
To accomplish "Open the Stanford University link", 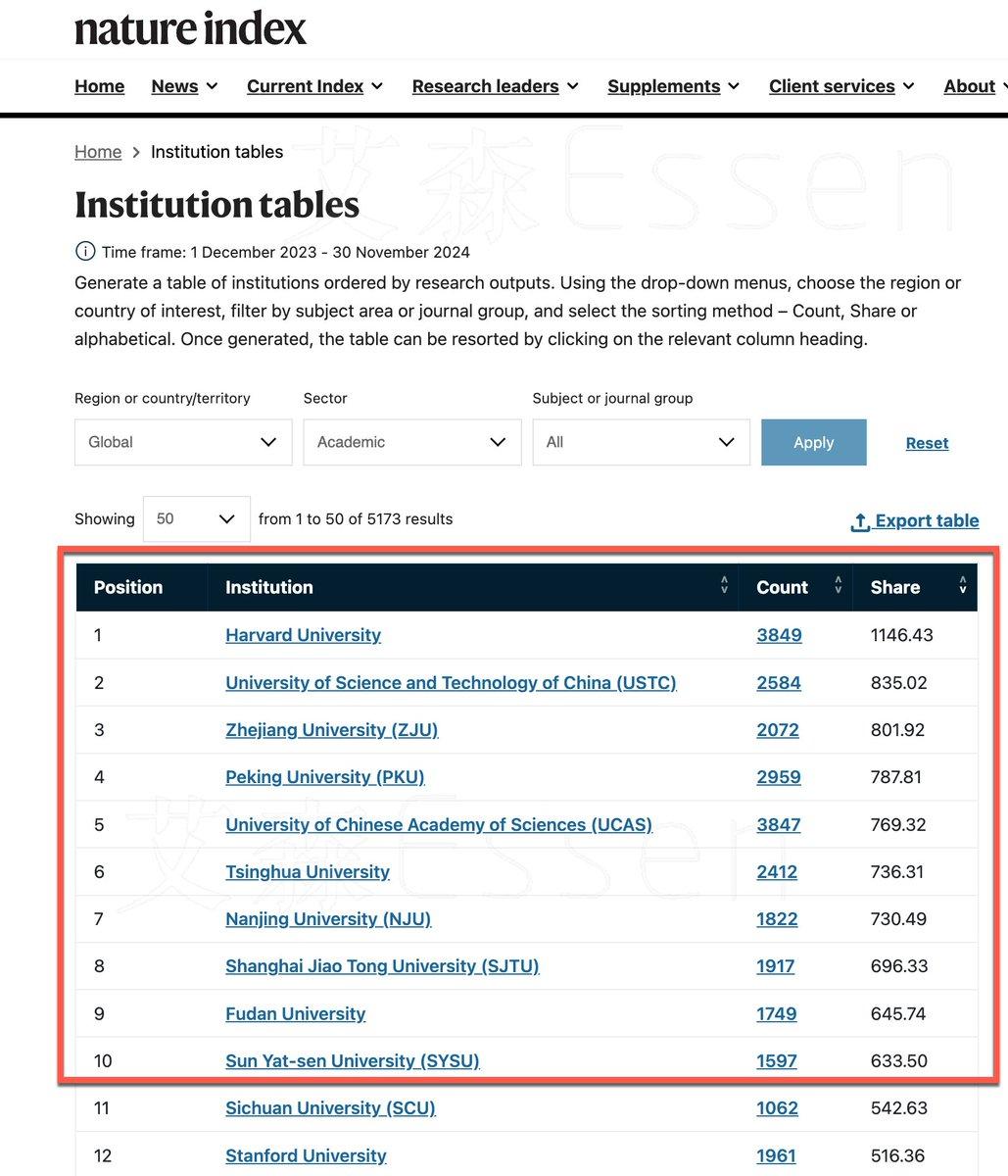I will click(306, 1155).
